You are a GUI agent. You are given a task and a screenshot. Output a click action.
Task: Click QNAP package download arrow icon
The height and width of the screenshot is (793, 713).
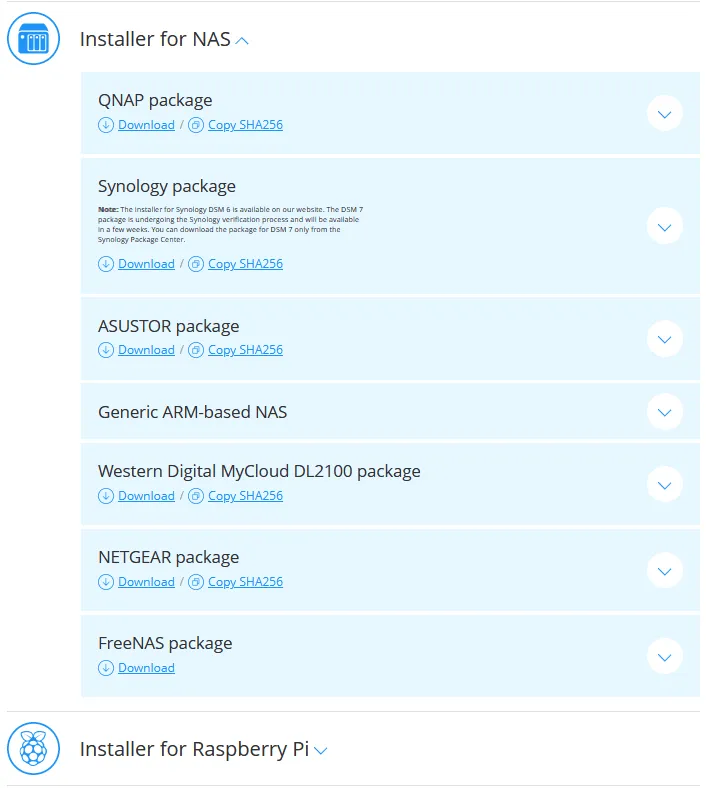click(106, 125)
